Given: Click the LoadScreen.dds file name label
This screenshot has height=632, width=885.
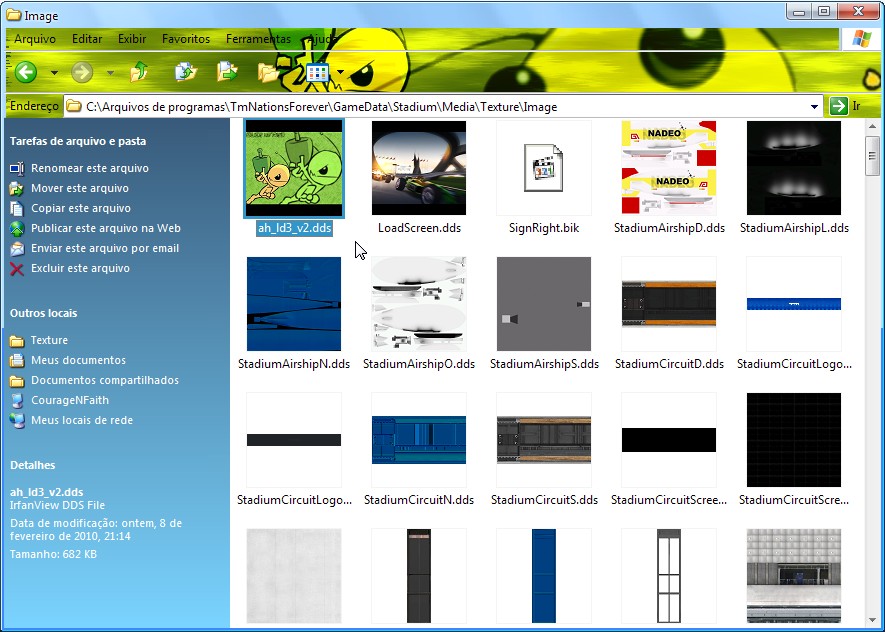Looking at the screenshot, I should (419, 228).
